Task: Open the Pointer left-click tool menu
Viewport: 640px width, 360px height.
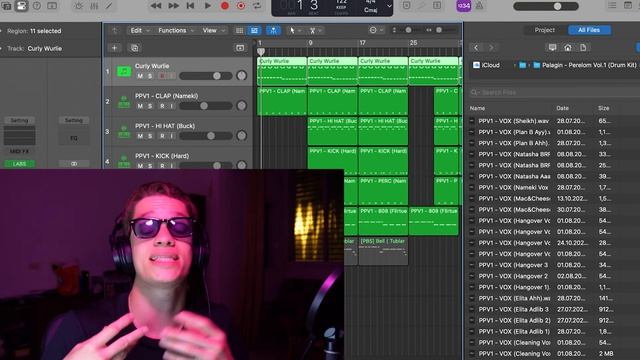Action: (x=295, y=31)
